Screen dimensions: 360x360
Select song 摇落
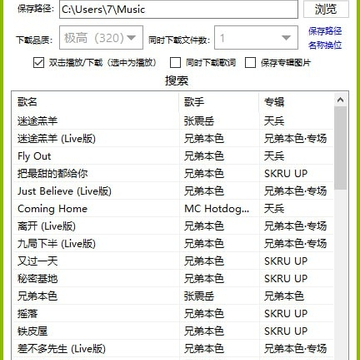click(28, 314)
